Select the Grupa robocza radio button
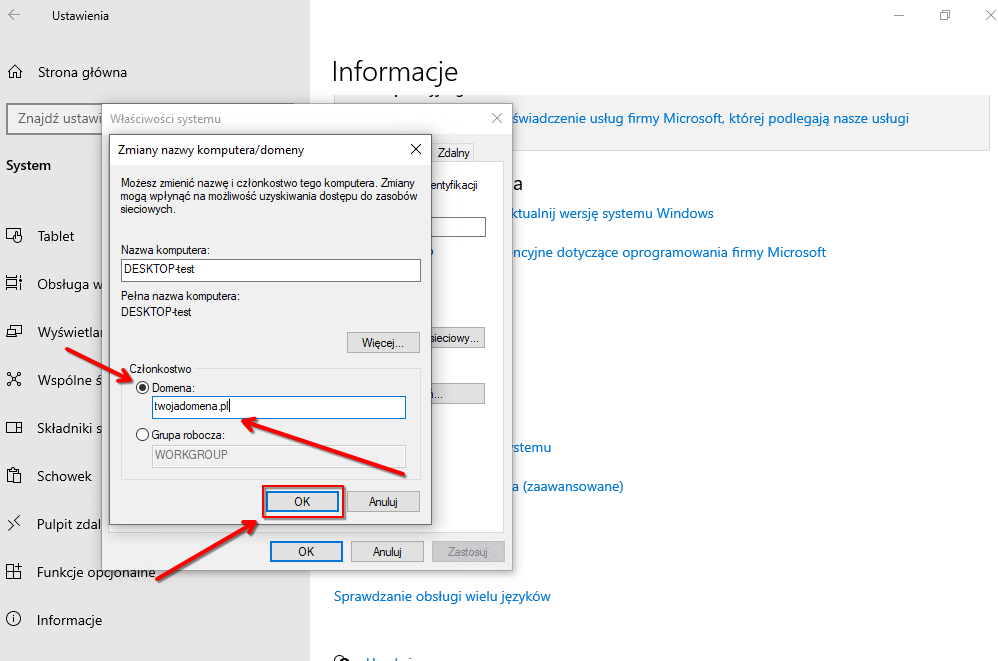 point(143,435)
